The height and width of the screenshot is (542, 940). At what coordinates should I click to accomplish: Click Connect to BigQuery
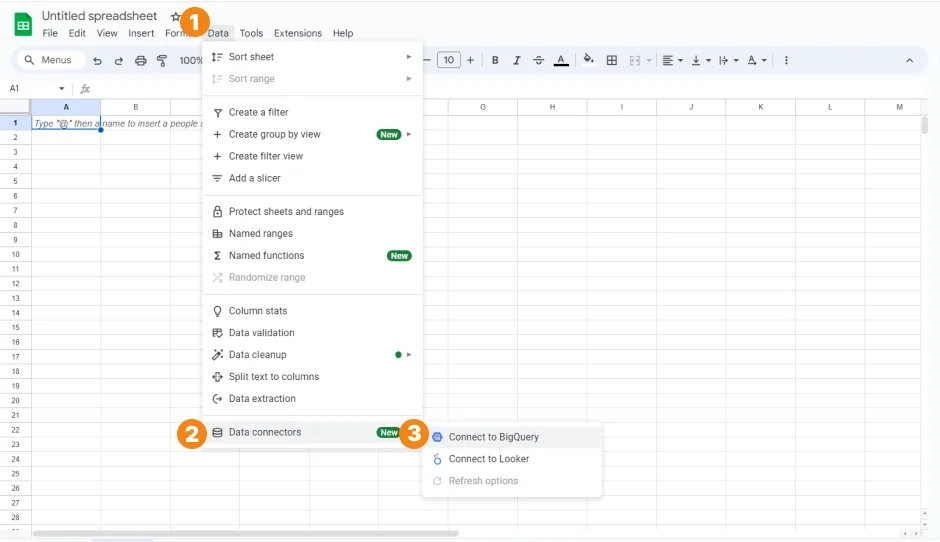tap(511, 437)
